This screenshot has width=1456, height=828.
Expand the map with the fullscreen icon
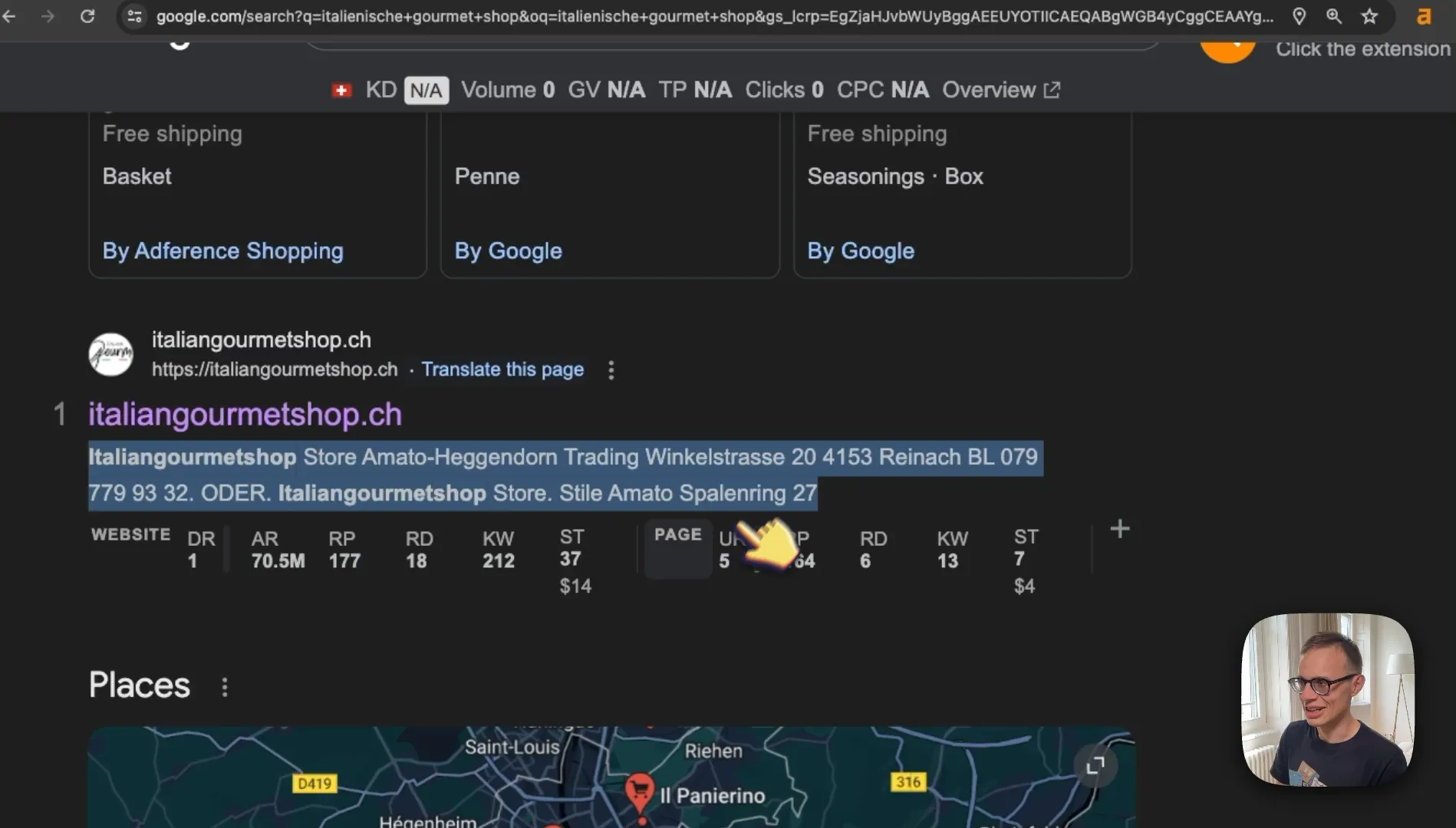(1095, 764)
